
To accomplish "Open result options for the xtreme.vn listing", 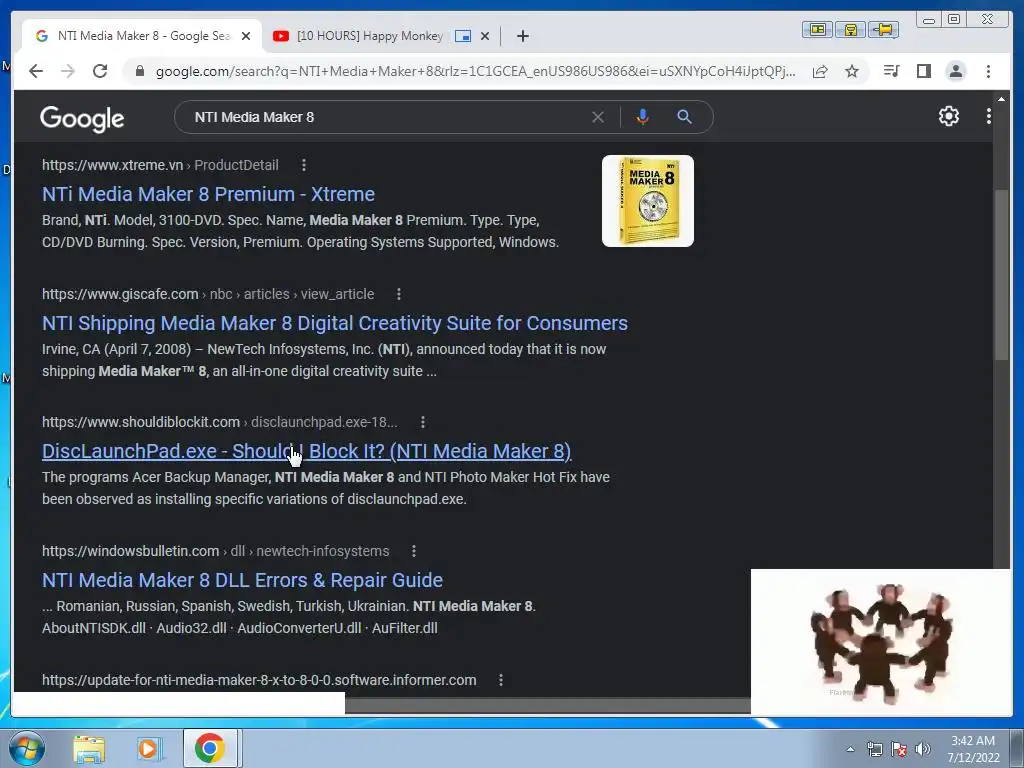I will coord(304,165).
